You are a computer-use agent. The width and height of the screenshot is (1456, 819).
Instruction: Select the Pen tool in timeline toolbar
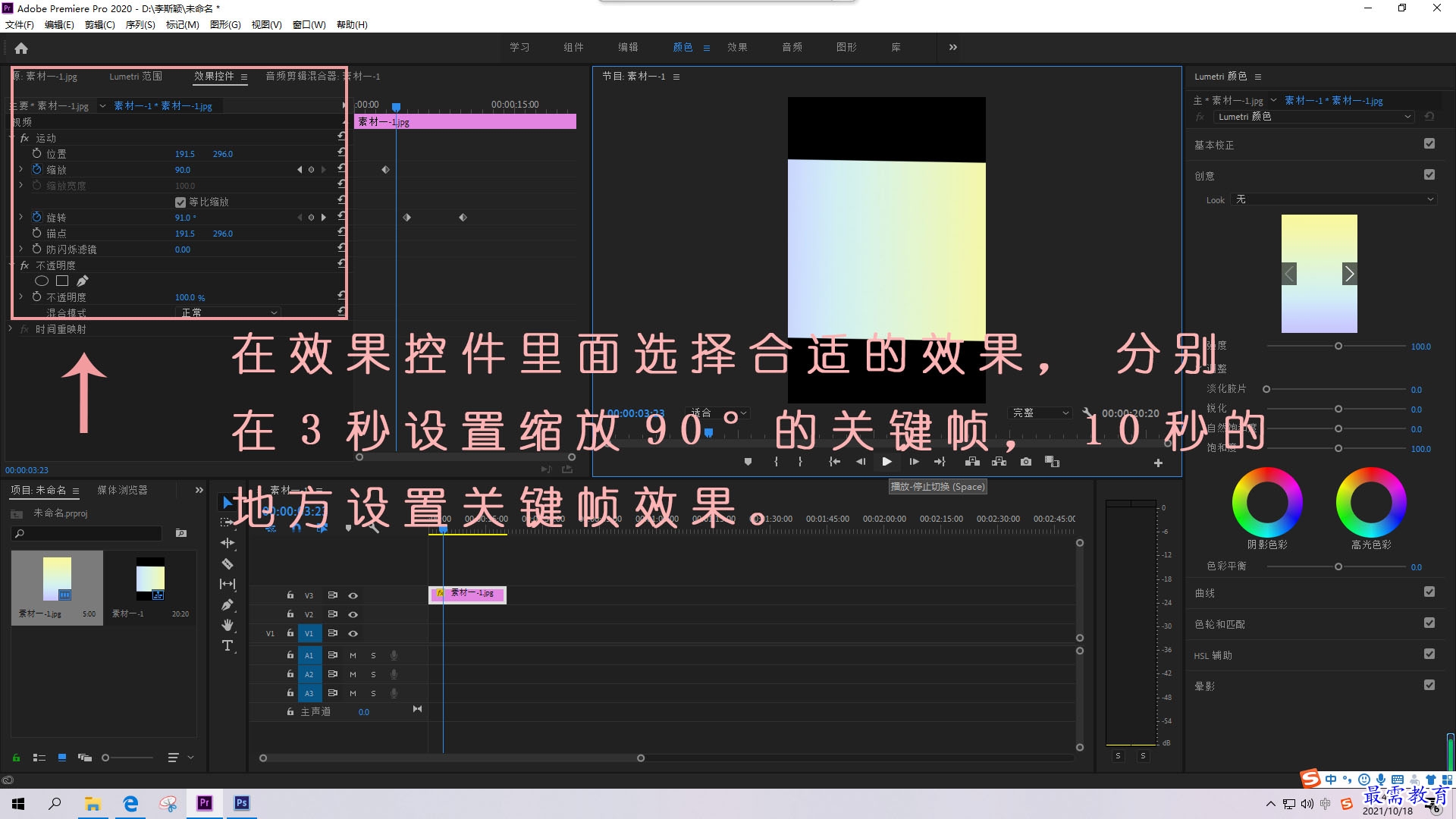[227, 604]
